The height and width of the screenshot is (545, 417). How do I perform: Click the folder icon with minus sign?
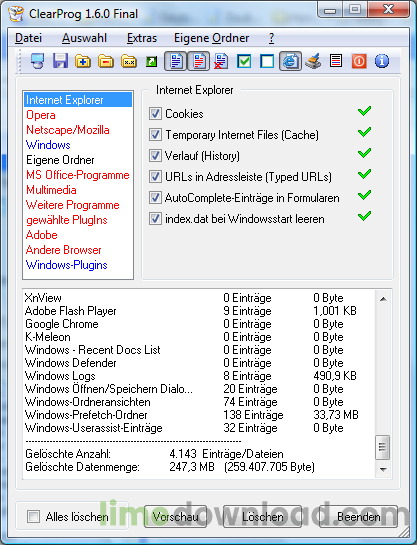pyautogui.click(x=106, y=62)
